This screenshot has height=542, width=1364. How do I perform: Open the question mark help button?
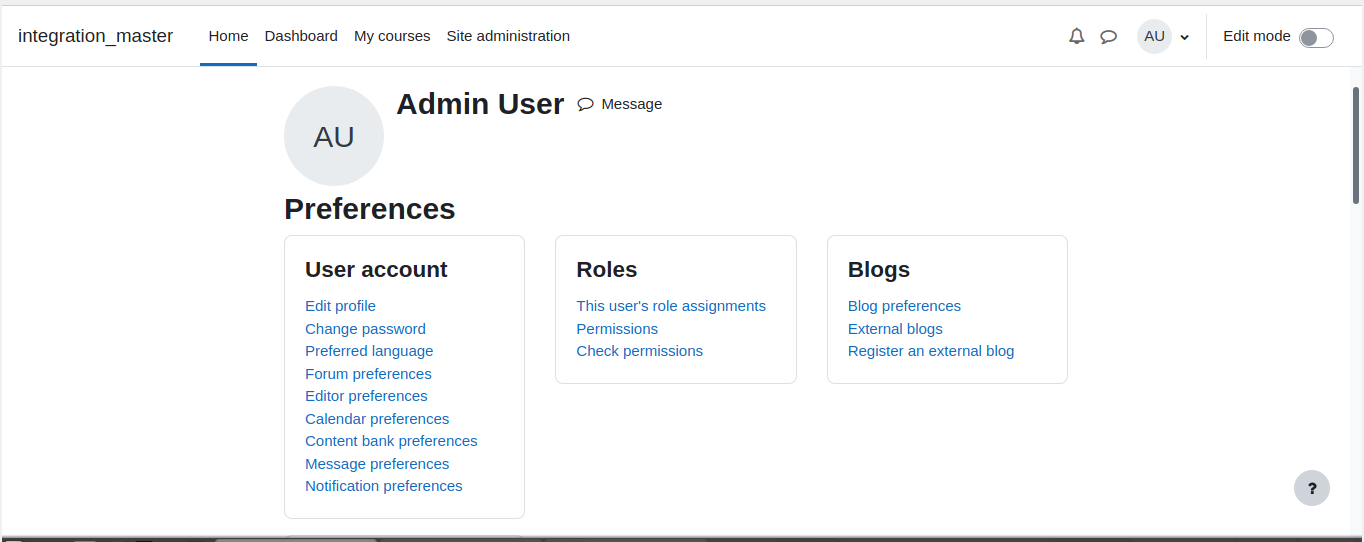tap(1312, 488)
